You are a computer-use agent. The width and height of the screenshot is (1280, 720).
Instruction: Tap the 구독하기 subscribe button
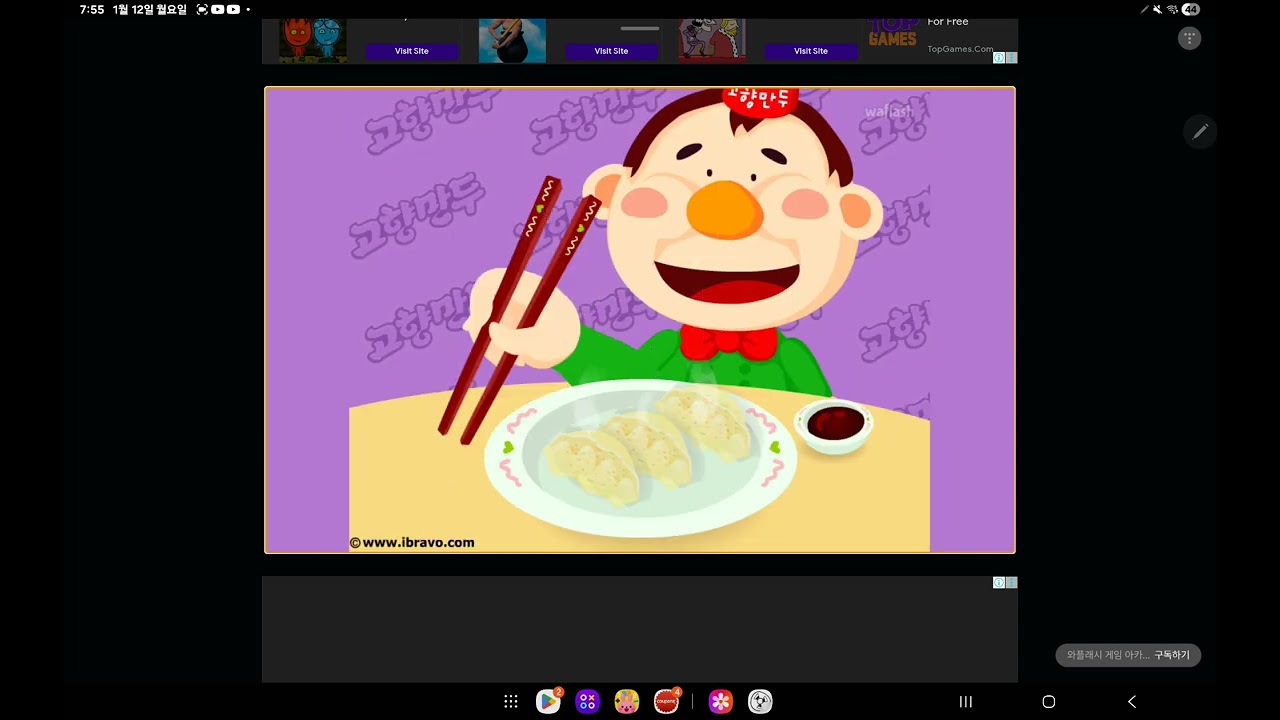point(1172,655)
